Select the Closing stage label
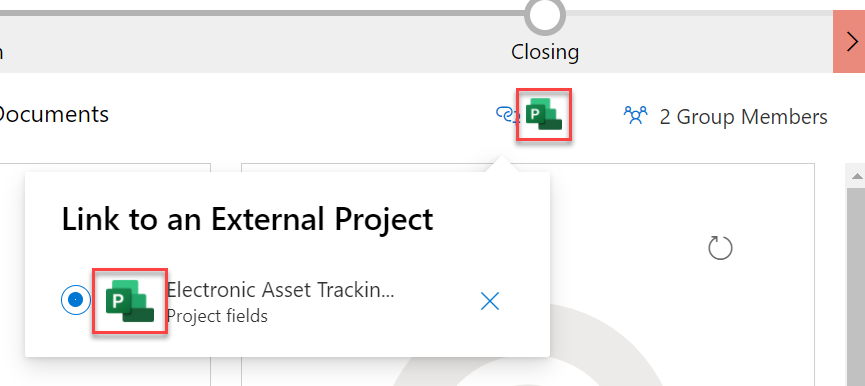Image resolution: width=865 pixels, height=386 pixels. click(545, 52)
